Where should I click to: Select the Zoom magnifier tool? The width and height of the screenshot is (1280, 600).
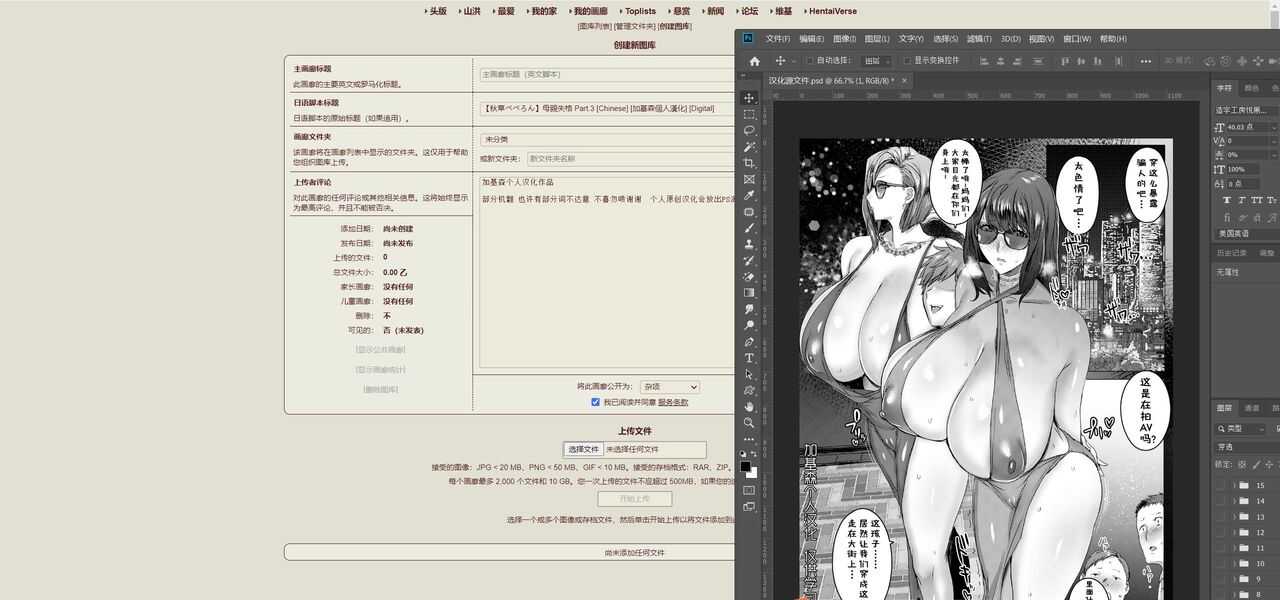coord(749,423)
